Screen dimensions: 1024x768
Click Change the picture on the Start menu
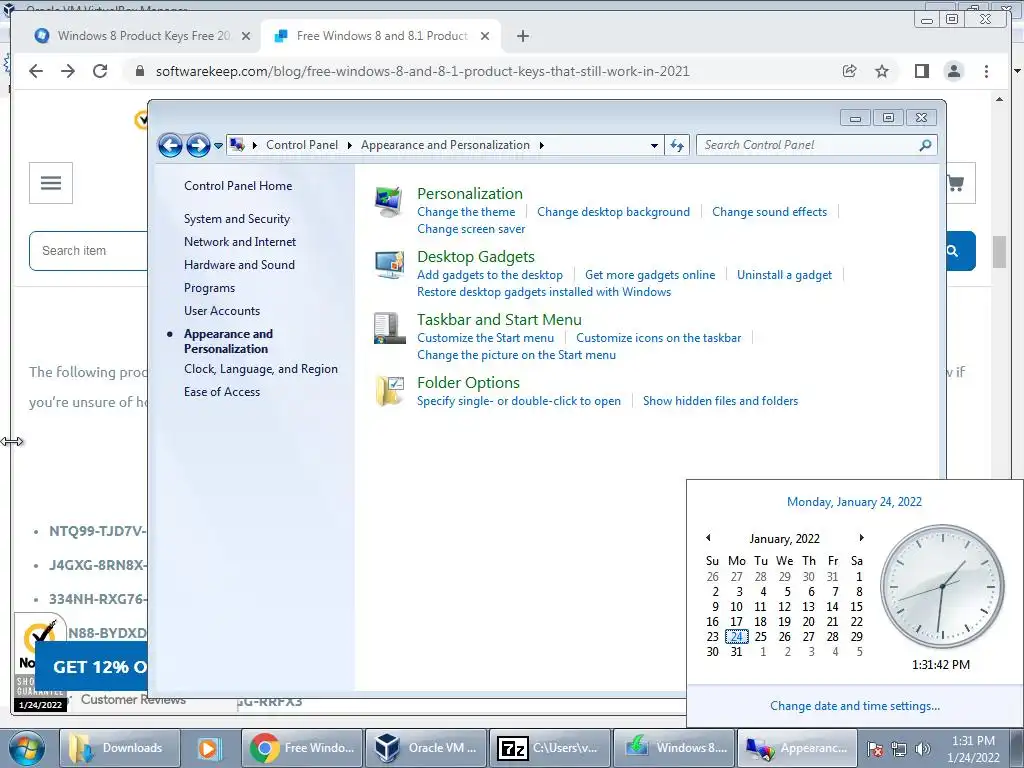[x=516, y=355]
